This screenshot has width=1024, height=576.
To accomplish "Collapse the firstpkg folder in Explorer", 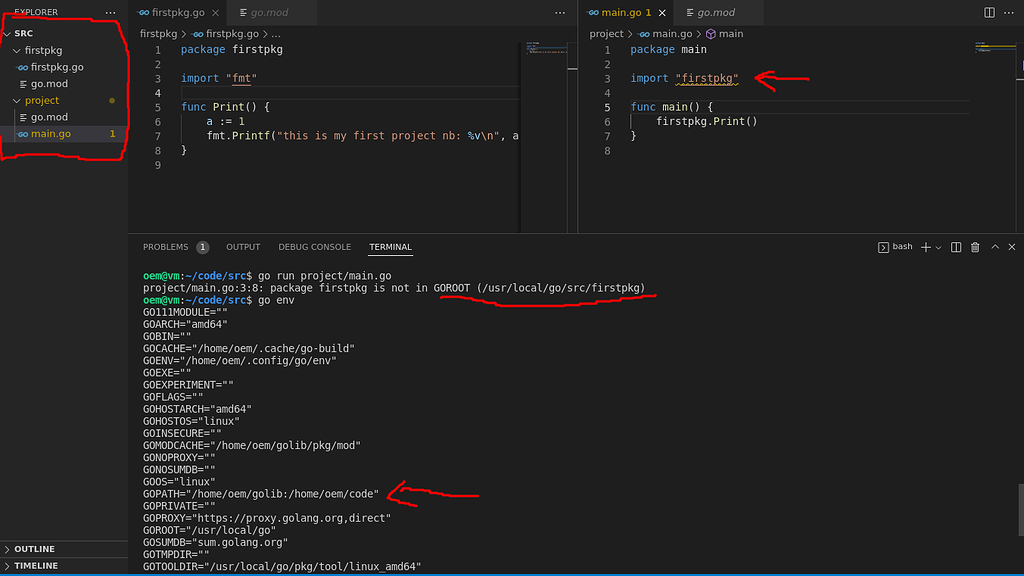I will click(x=43, y=49).
